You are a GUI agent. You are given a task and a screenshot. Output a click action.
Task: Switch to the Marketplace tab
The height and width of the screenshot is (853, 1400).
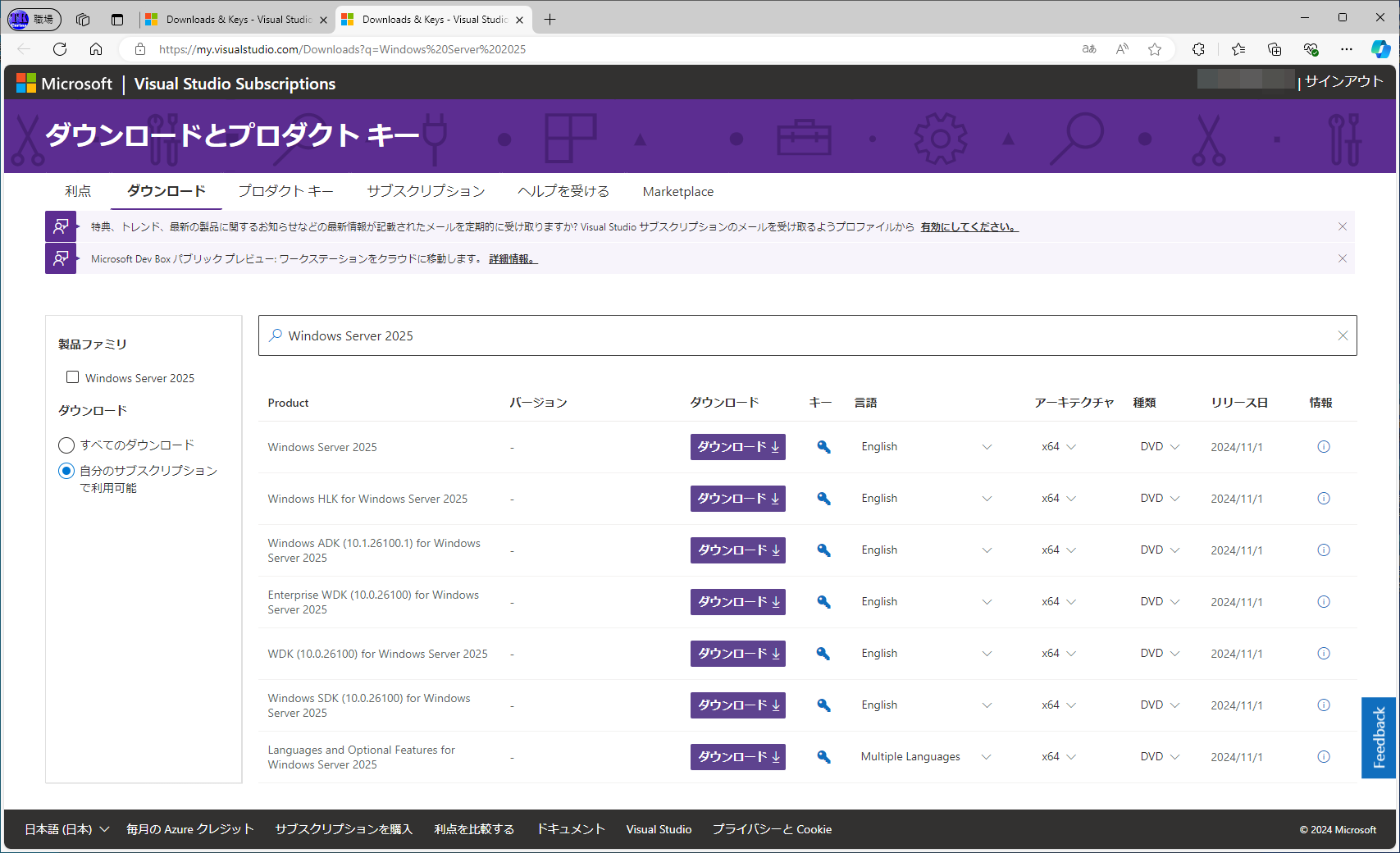click(x=678, y=191)
